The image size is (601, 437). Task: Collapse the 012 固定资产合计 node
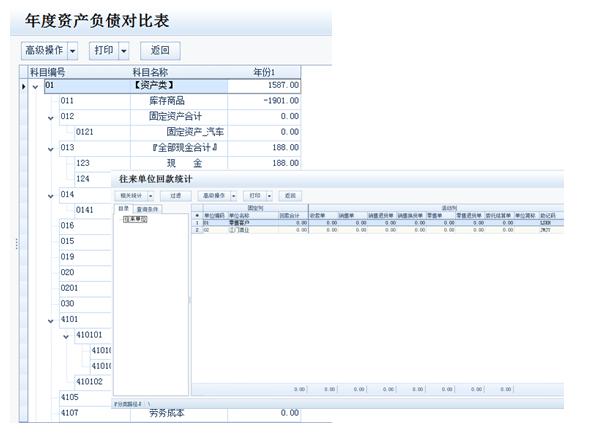[52, 117]
